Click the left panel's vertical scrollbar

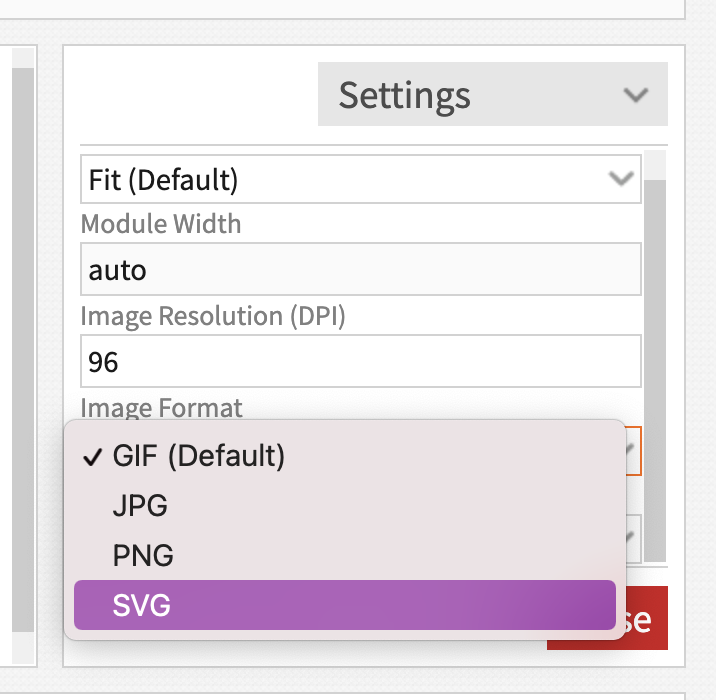[23, 350]
